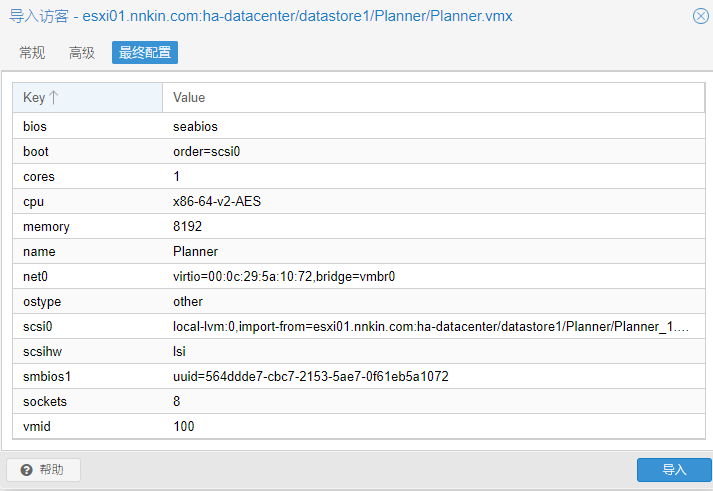
Task: Click the vmid 100 row
Action: click(358, 427)
